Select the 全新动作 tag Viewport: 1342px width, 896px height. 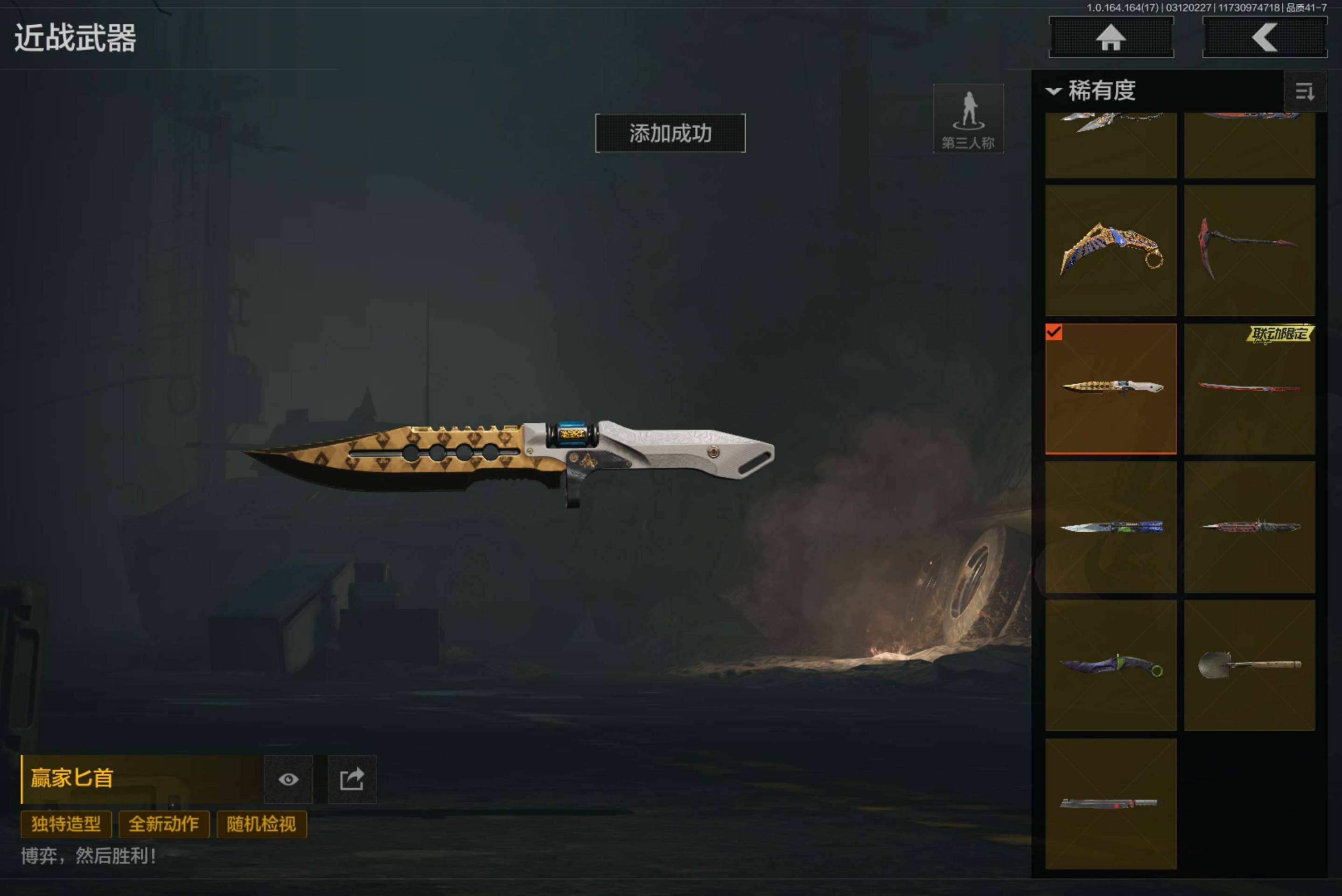click(x=164, y=823)
